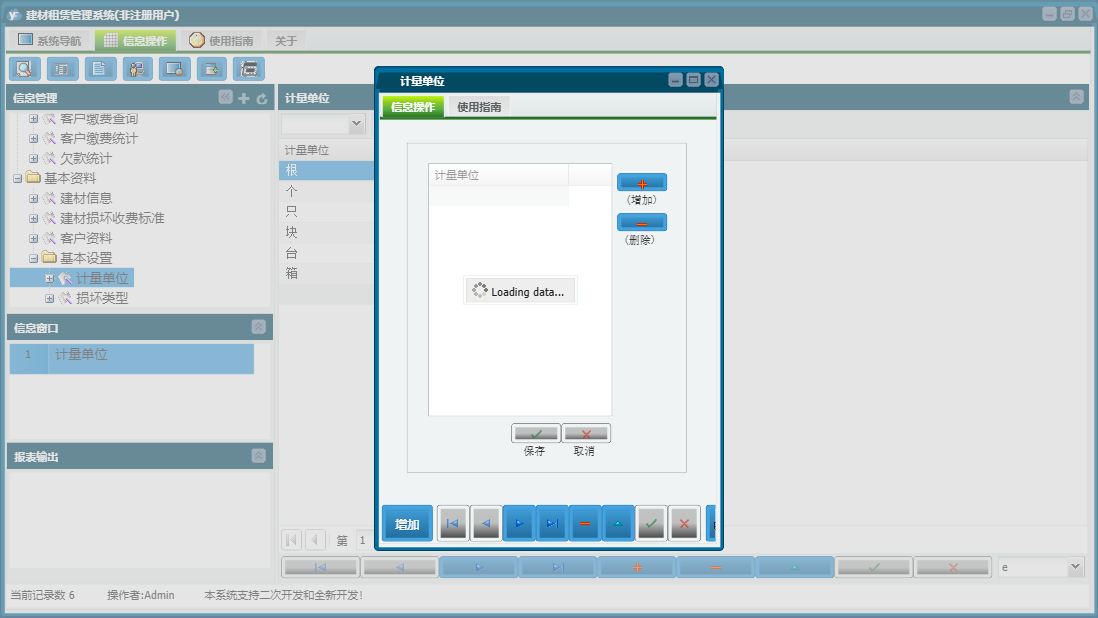Click the up-triangle in main window bottom bar

point(795,567)
